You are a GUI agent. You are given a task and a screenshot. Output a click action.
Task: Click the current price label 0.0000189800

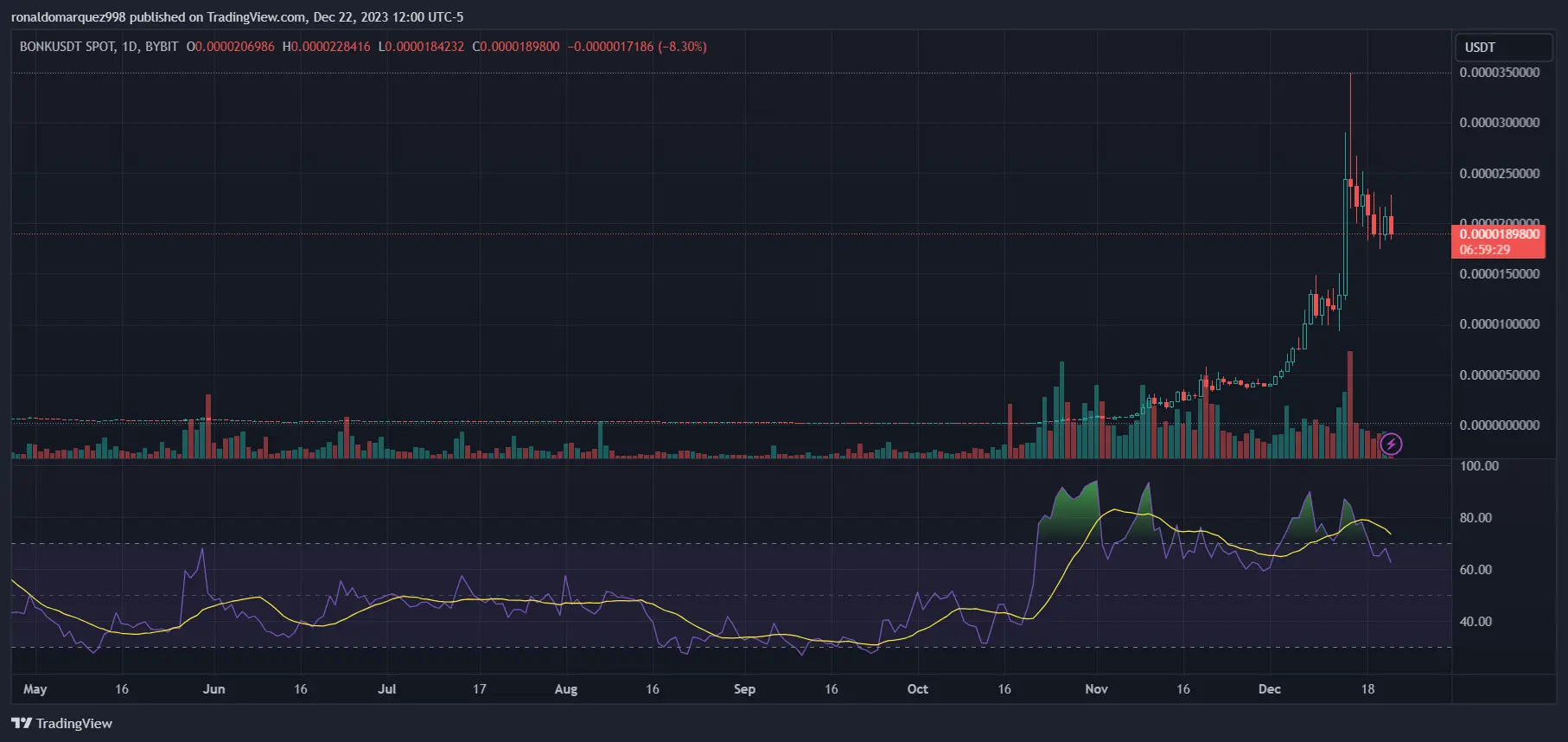click(x=1499, y=234)
